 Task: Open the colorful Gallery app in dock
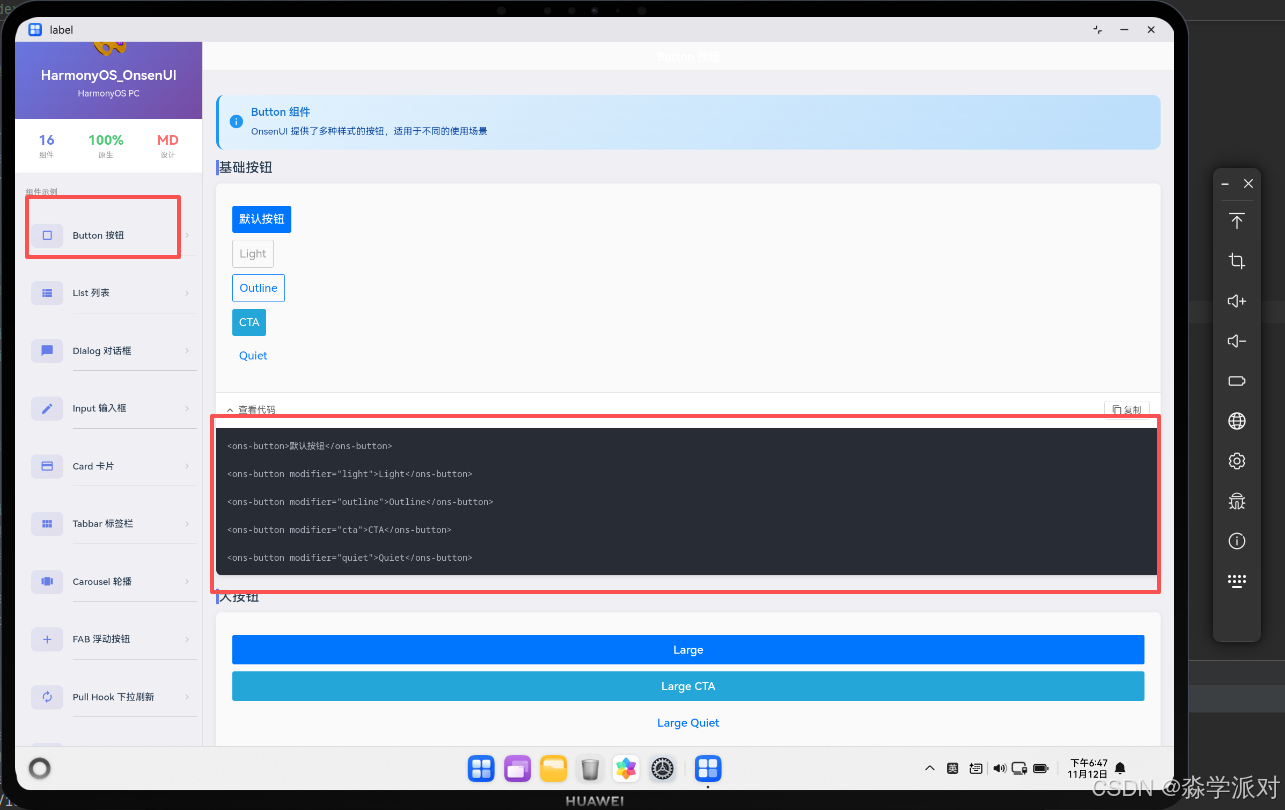(626, 768)
